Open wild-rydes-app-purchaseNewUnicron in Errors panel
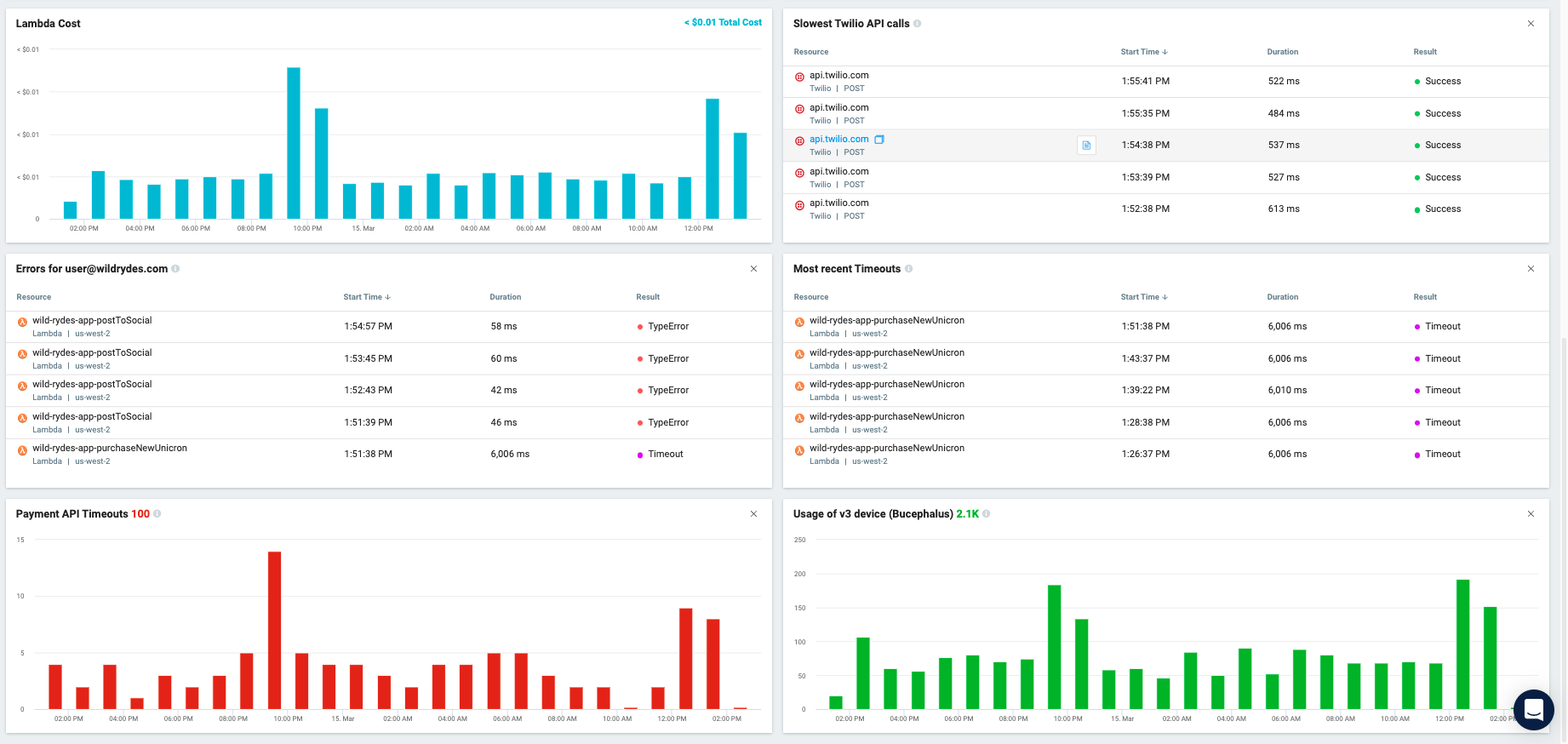Viewport: 1568px width, 744px height. click(x=110, y=449)
